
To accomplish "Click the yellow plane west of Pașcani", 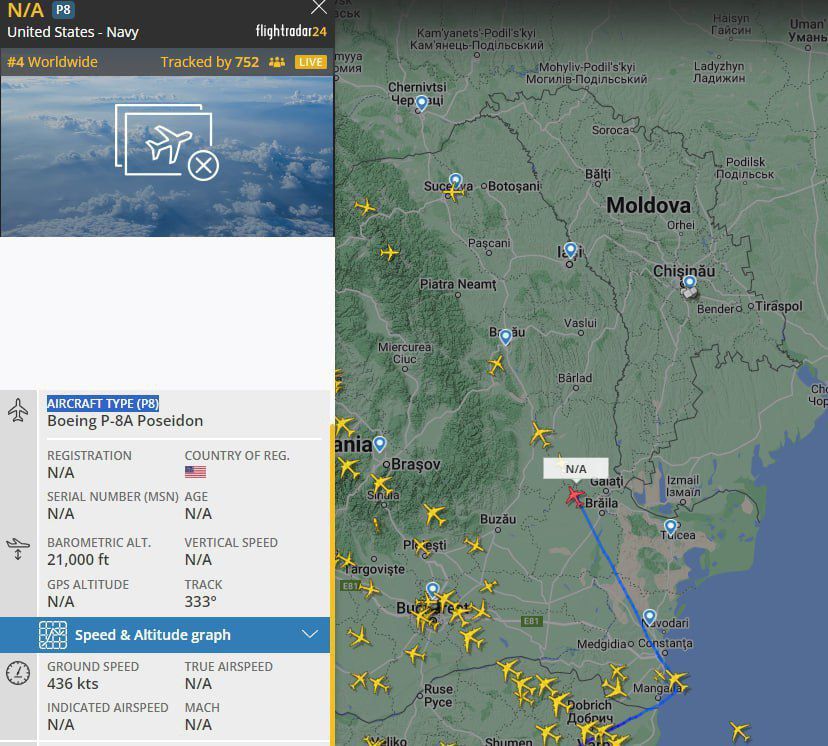I will coord(389,253).
